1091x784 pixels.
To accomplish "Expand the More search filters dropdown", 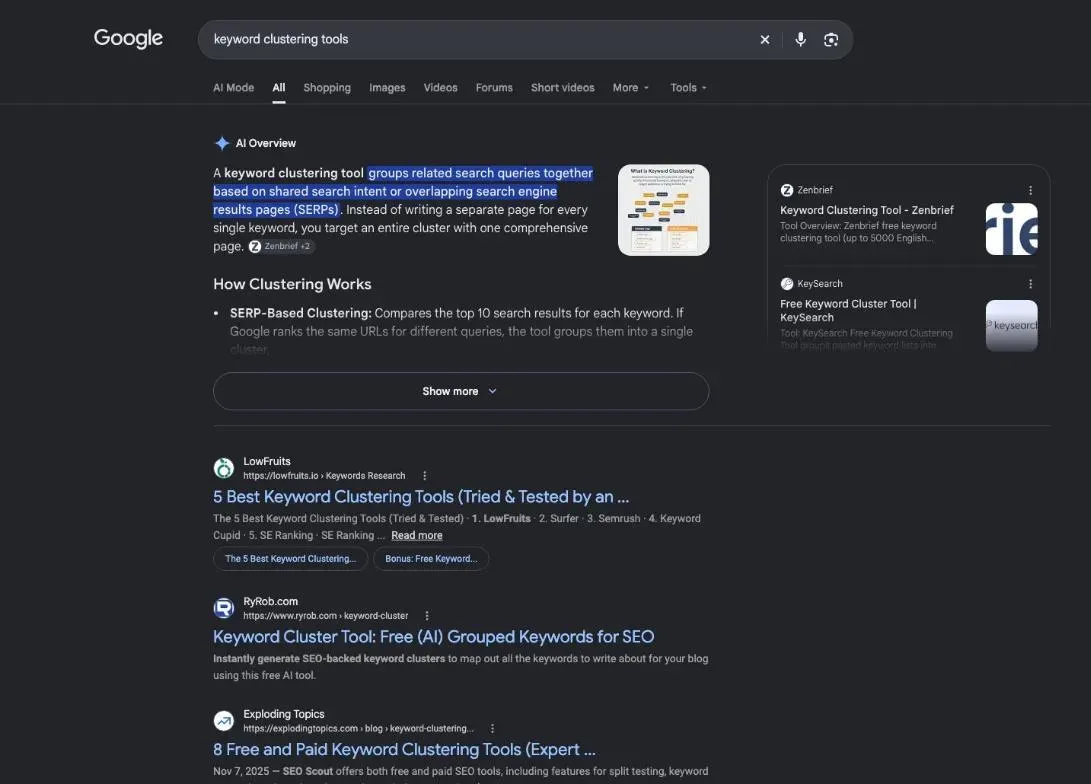I will pos(630,88).
